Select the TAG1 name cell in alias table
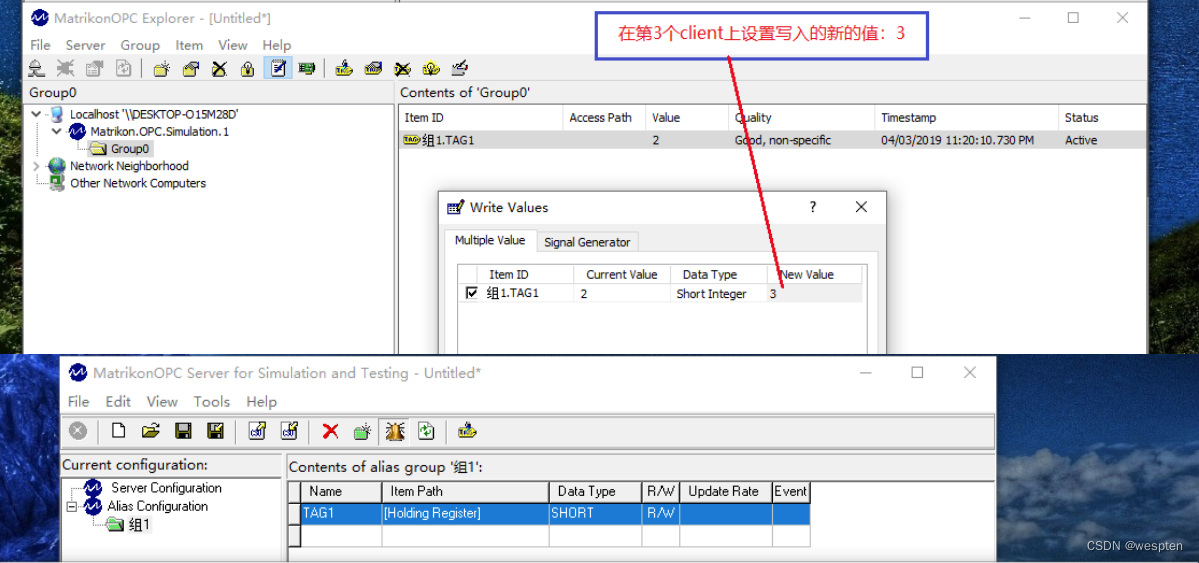The width and height of the screenshot is (1199, 563). pyautogui.click(x=341, y=513)
